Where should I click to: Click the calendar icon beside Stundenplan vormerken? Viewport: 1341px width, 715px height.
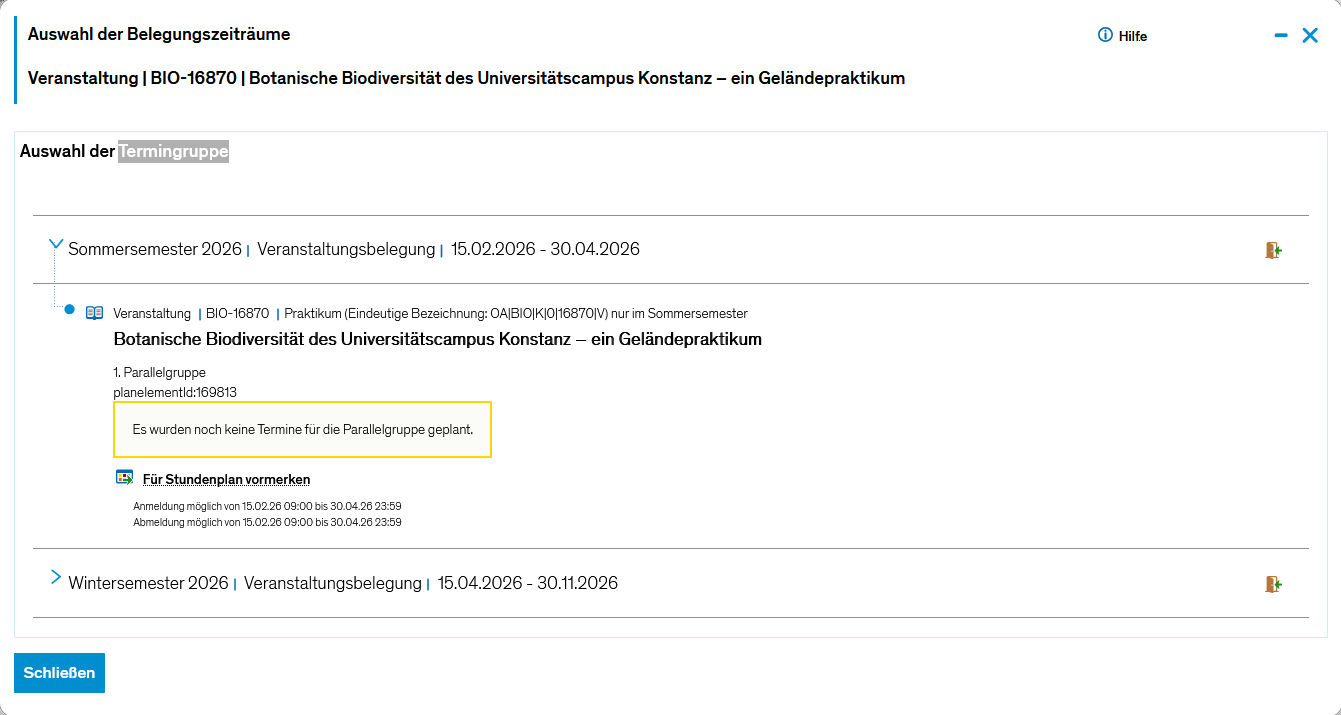coord(124,478)
